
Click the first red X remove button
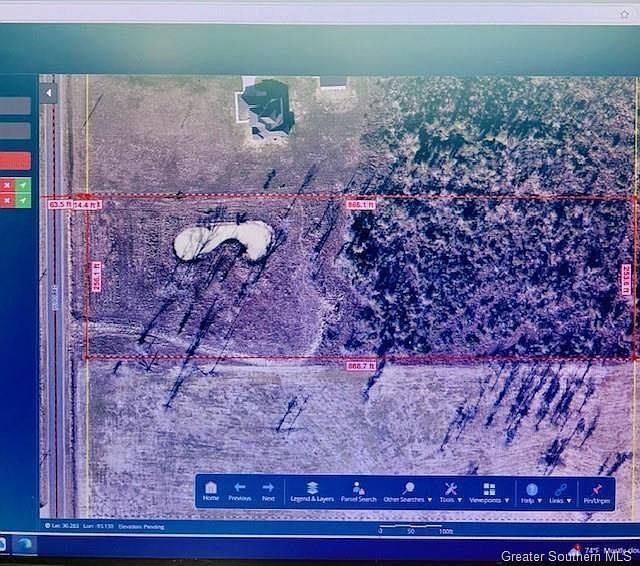[x=7, y=185]
